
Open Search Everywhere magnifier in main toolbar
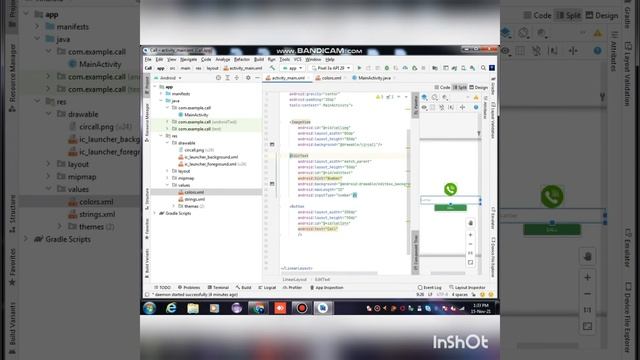click(x=483, y=68)
